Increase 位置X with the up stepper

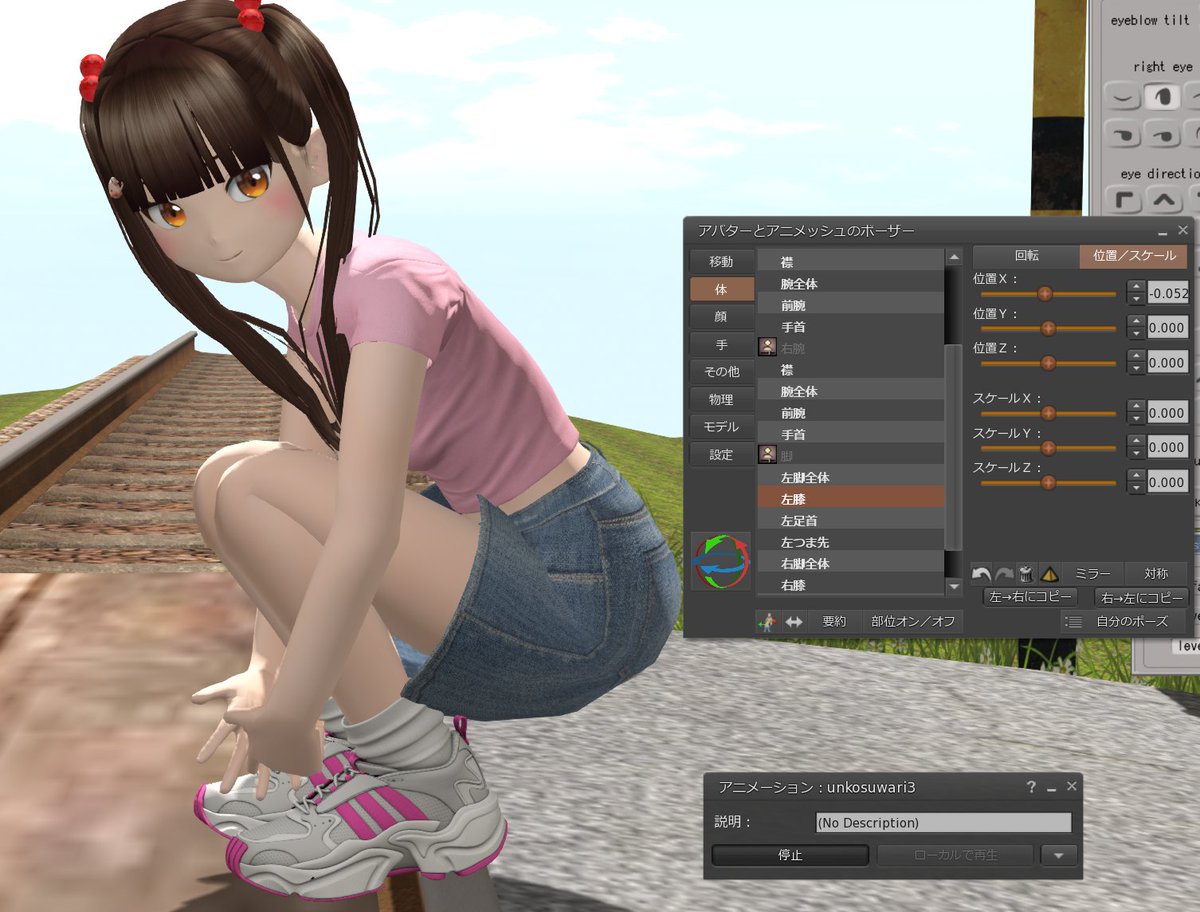(x=1136, y=288)
